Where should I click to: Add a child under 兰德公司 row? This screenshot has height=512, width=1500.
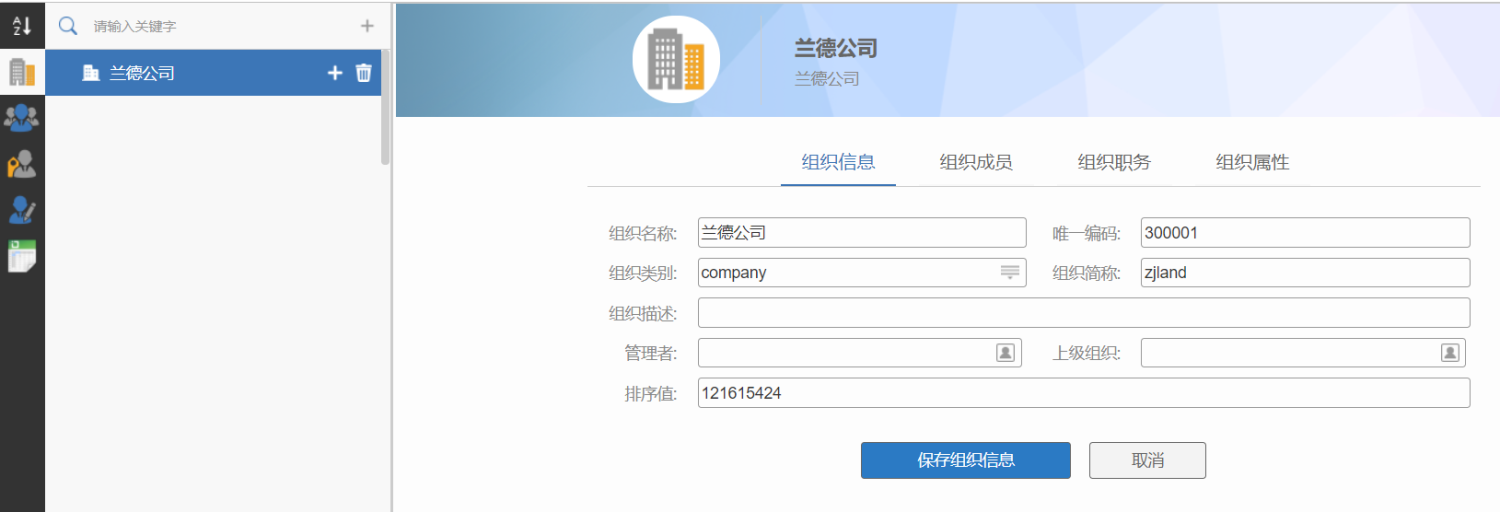click(x=335, y=72)
